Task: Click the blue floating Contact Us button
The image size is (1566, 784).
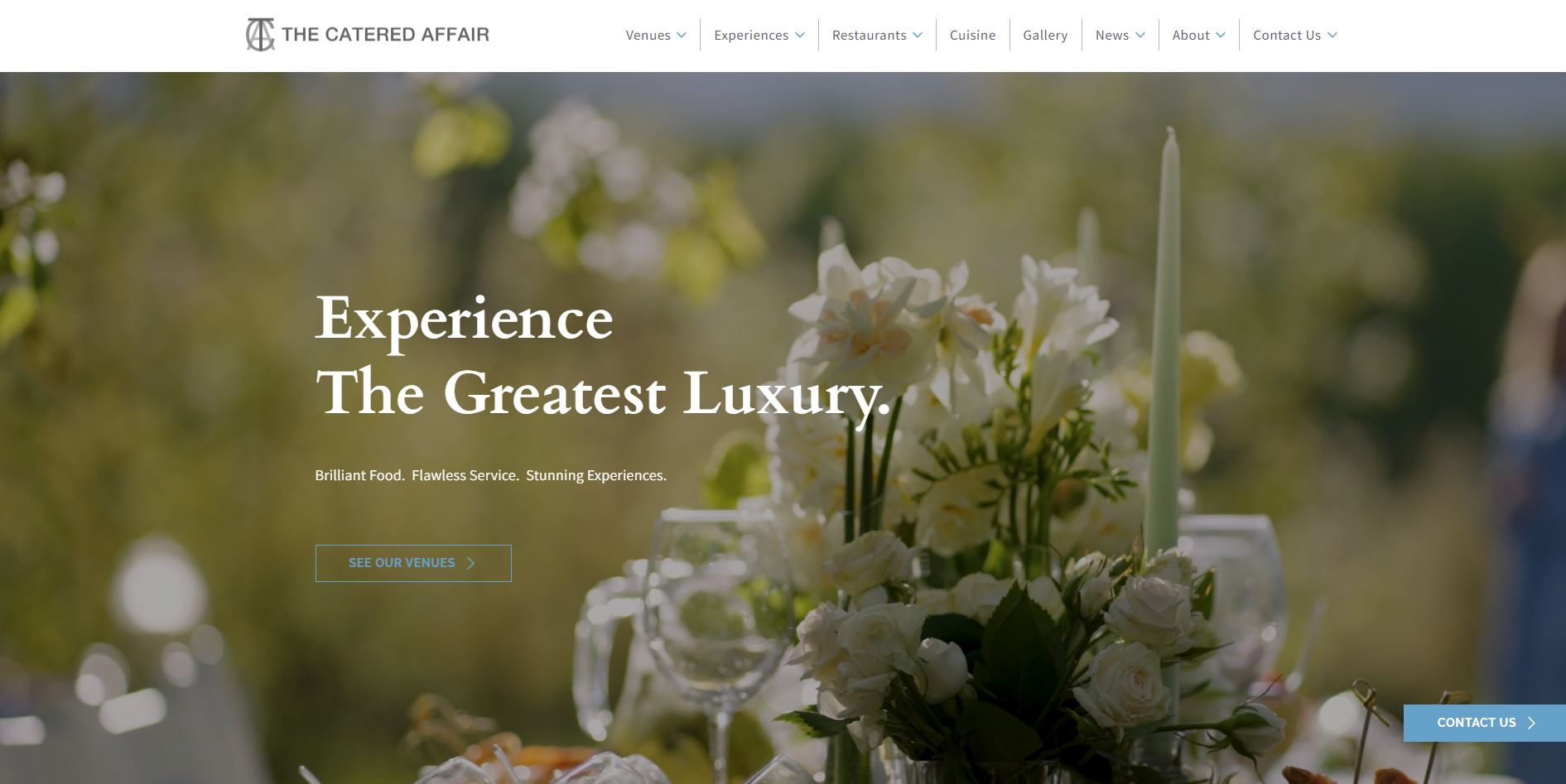Action: [x=1485, y=723]
